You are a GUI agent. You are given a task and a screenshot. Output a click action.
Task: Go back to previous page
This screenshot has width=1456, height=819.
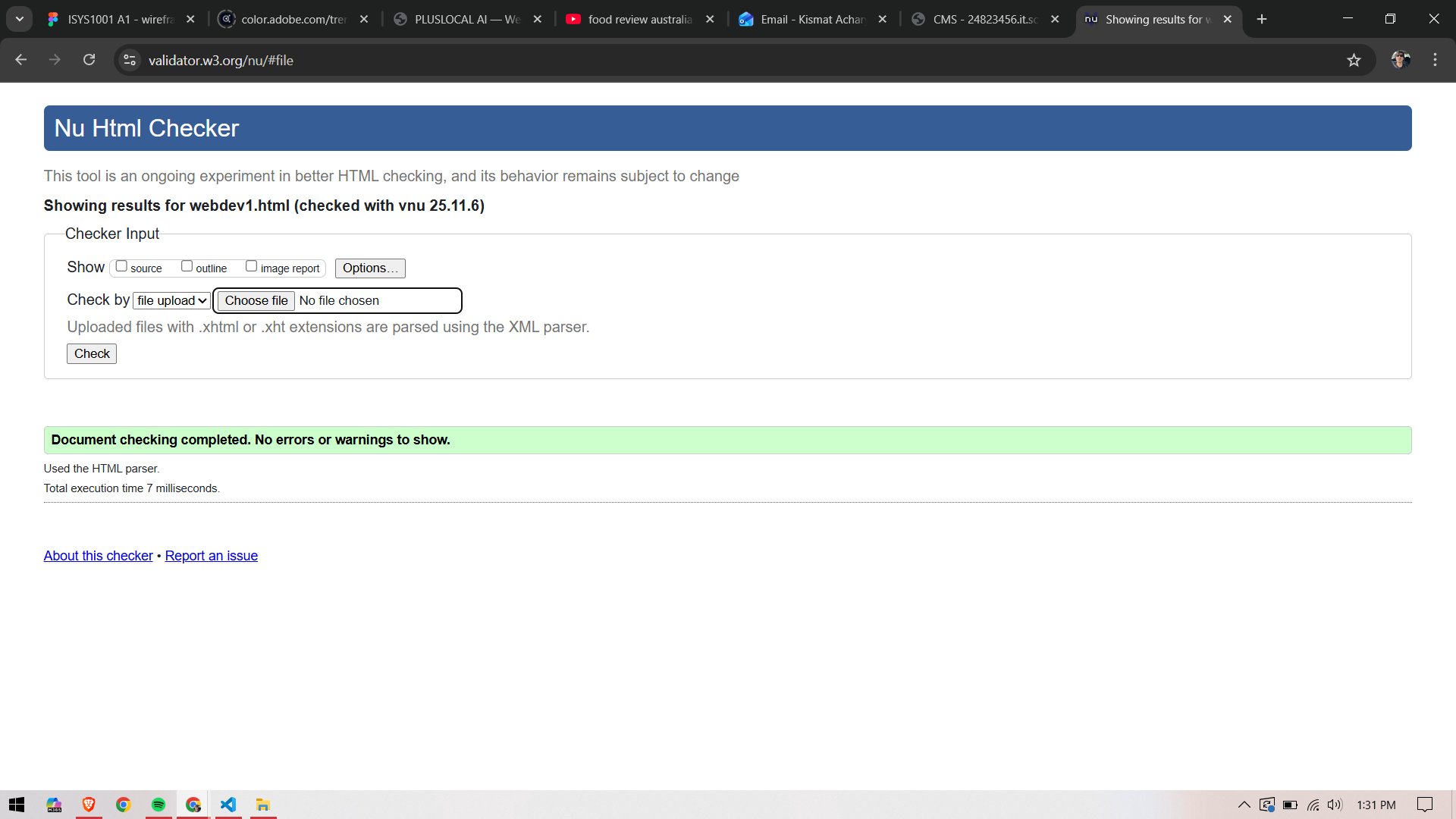click(21, 60)
